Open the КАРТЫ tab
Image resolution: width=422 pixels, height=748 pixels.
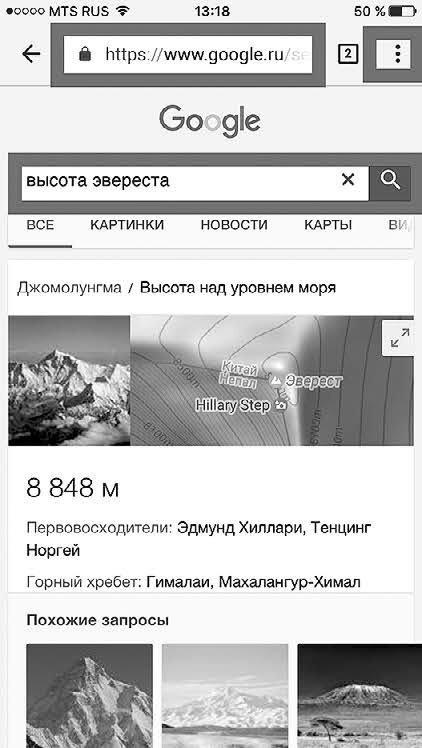(328, 225)
